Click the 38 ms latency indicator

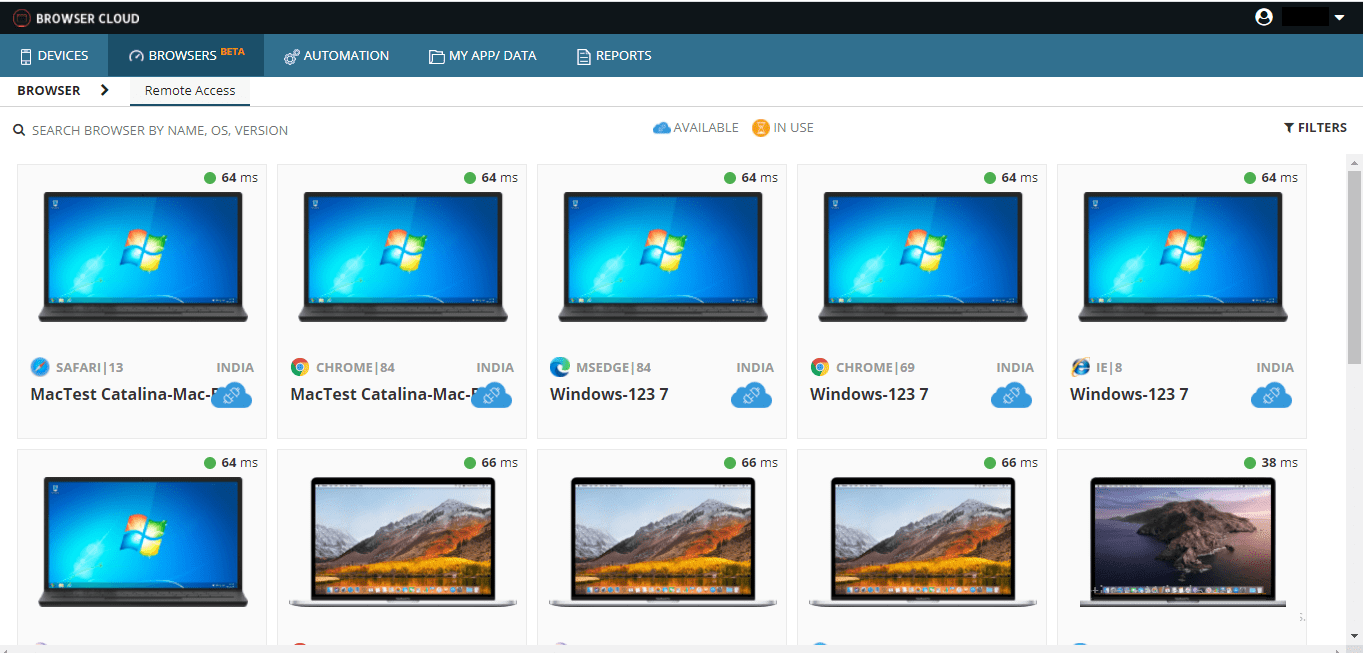pyautogui.click(x=1271, y=463)
